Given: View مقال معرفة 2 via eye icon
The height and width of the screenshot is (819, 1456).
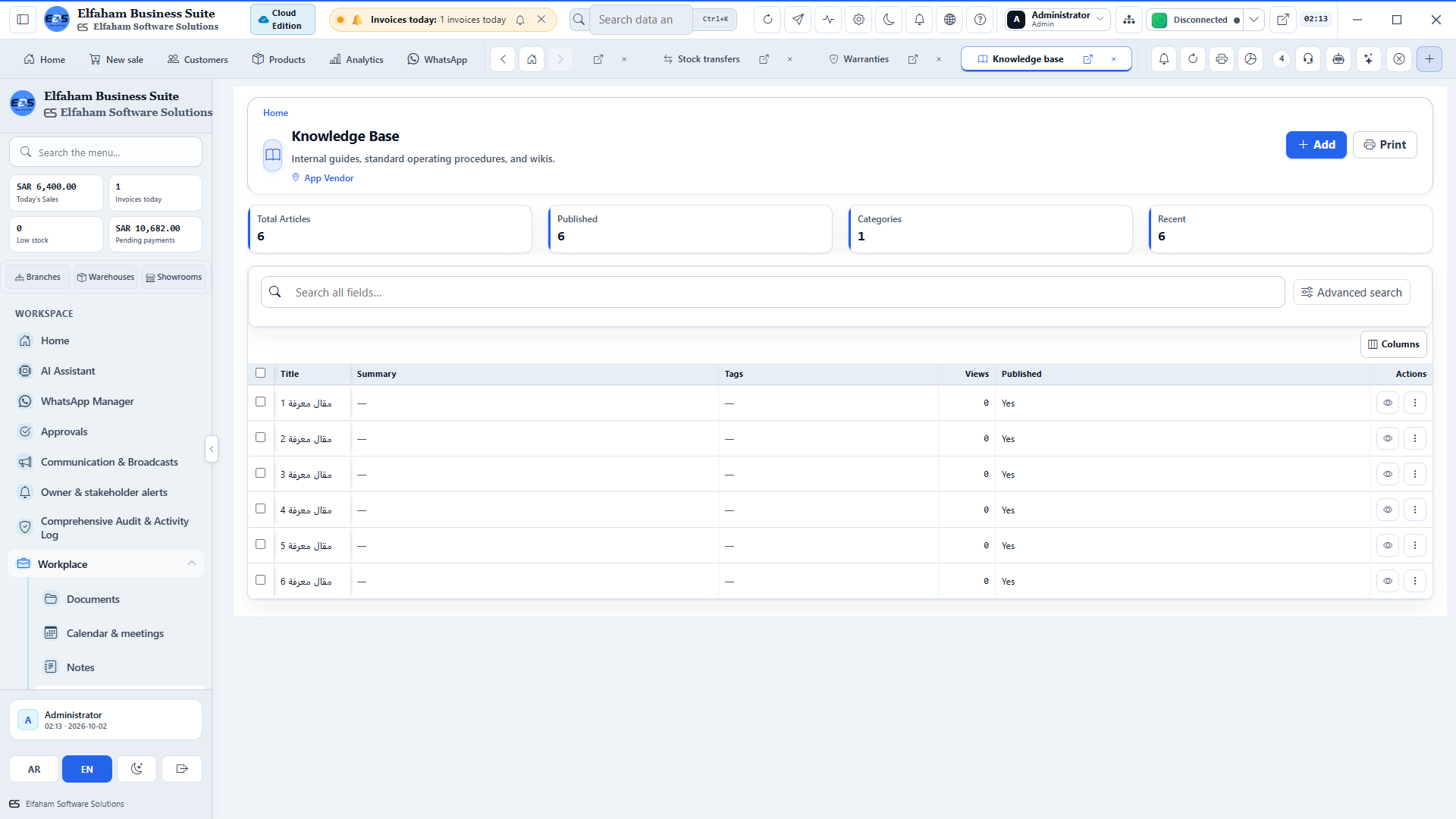Looking at the screenshot, I should click(1388, 438).
